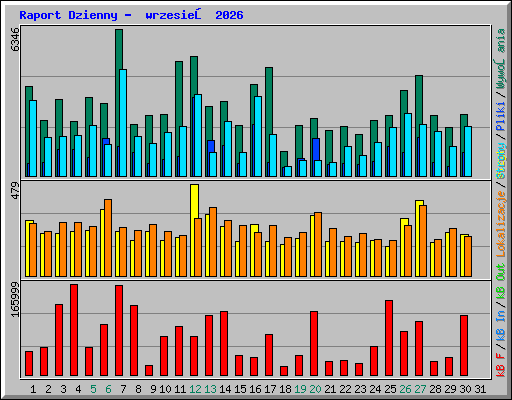Click day label 23 on the axis
Image resolution: width=512 pixels, height=400 pixels.
360,389
